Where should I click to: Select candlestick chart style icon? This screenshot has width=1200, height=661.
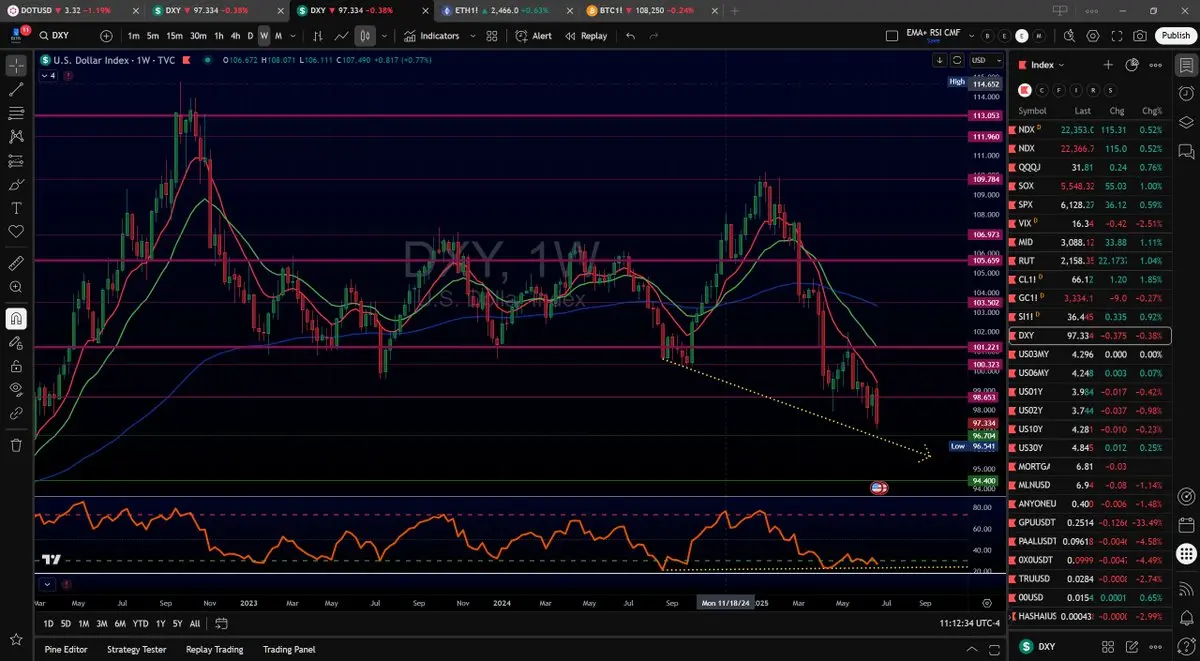366,36
